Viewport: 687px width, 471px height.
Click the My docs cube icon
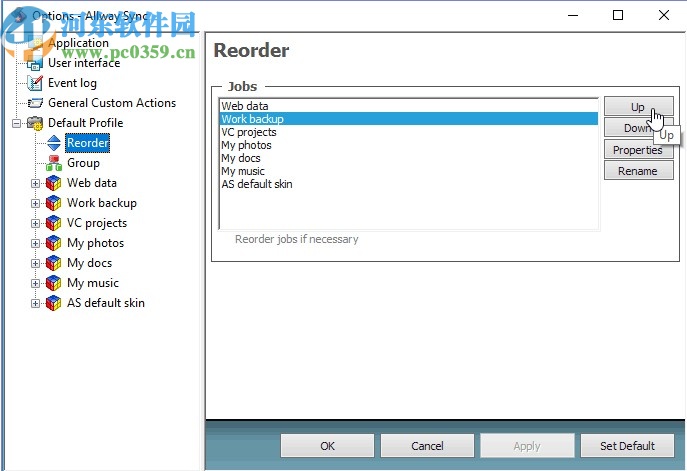click(x=53, y=263)
